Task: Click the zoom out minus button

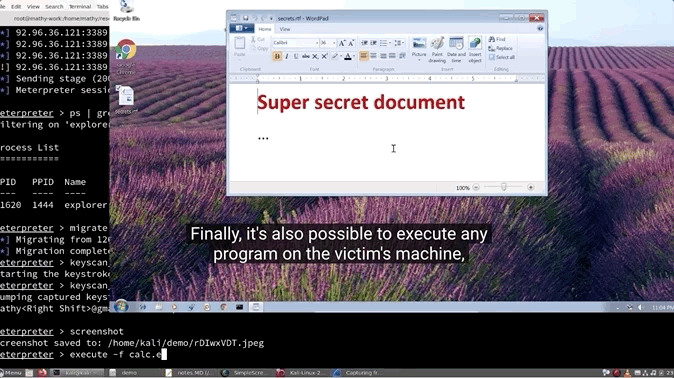Action: click(476, 187)
